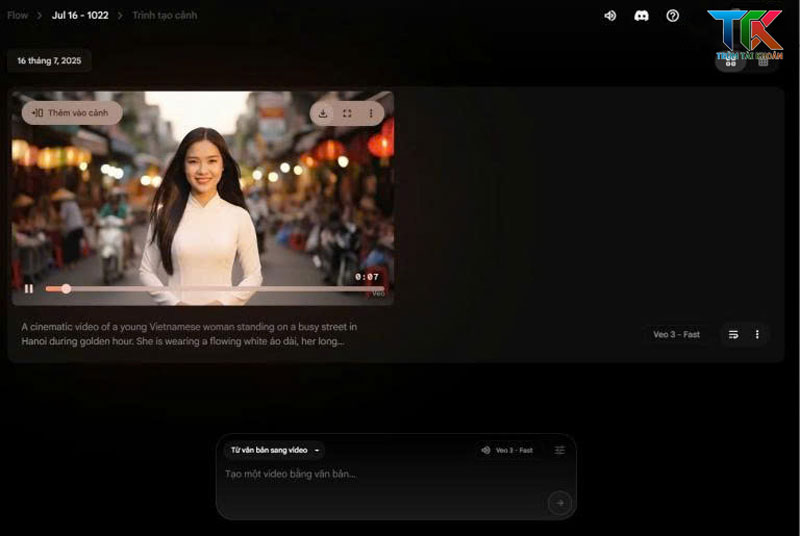Viewport: 800px width, 536px height.
Task: Open the prompt settings sliders icon
Action: [x=560, y=450]
